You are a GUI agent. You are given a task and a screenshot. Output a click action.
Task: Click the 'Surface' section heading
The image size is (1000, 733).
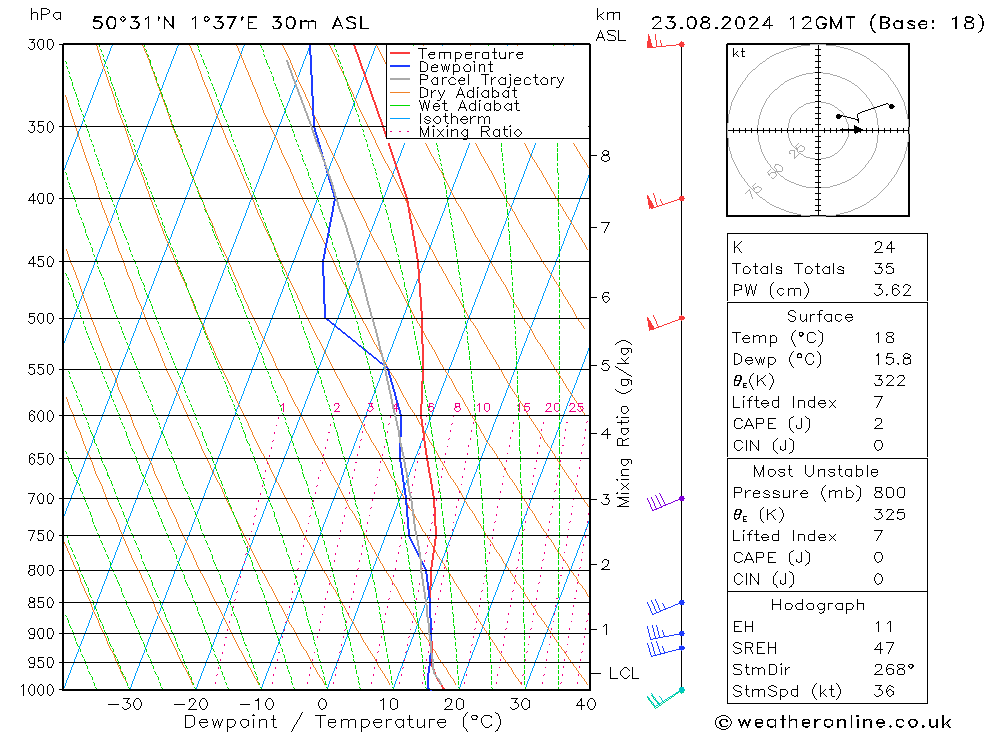click(820, 316)
